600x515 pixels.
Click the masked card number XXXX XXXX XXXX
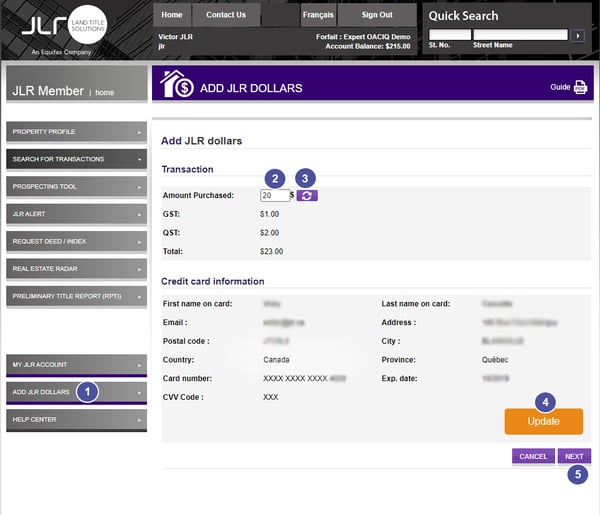point(295,378)
